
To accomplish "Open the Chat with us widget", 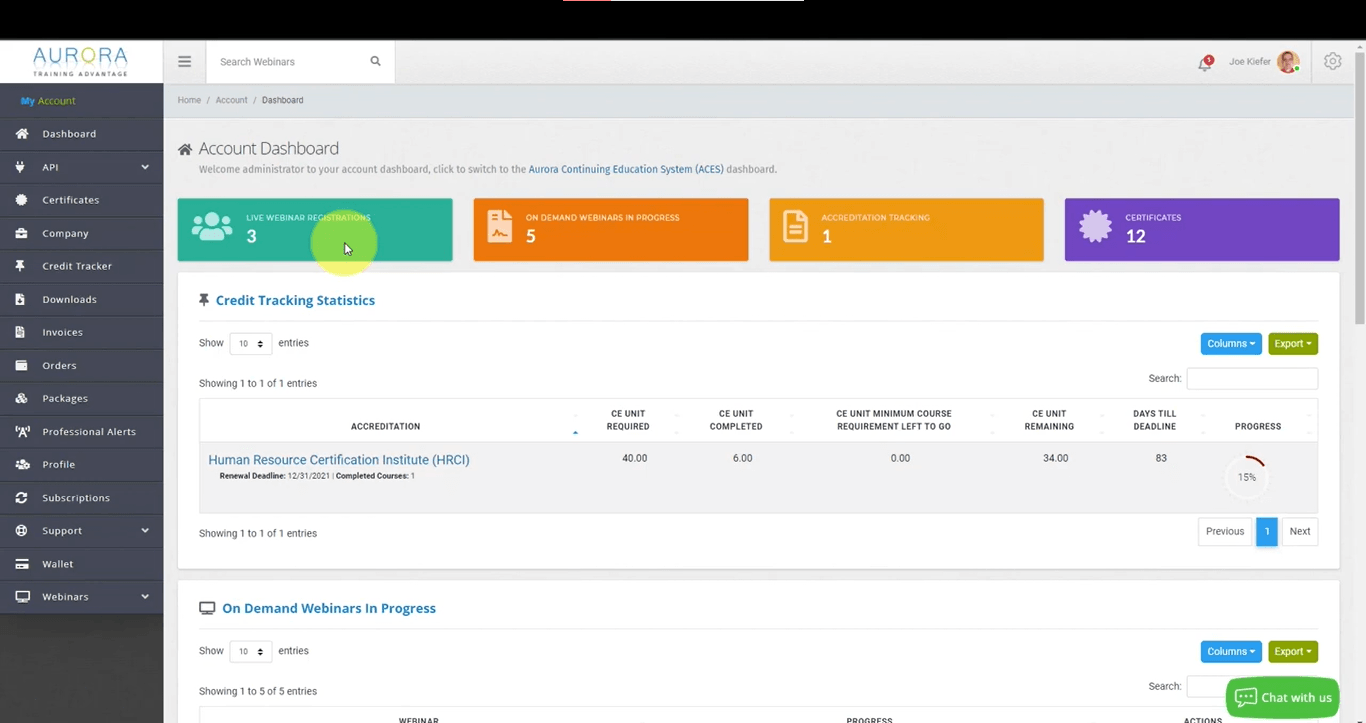I will tap(1283, 698).
